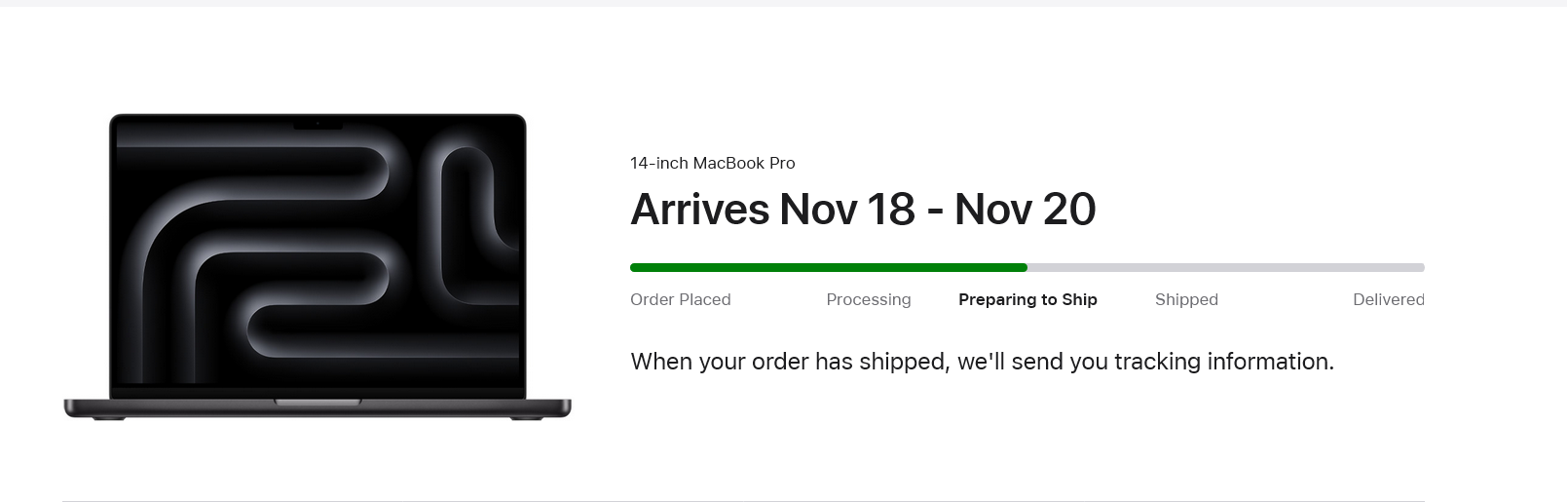Select the "Order Placed" status step
1568x502 pixels.
point(681,299)
